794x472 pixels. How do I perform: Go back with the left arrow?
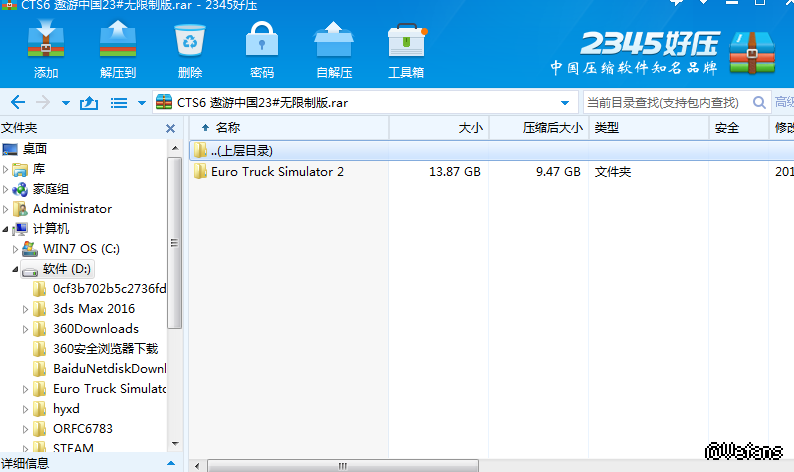tap(18, 103)
